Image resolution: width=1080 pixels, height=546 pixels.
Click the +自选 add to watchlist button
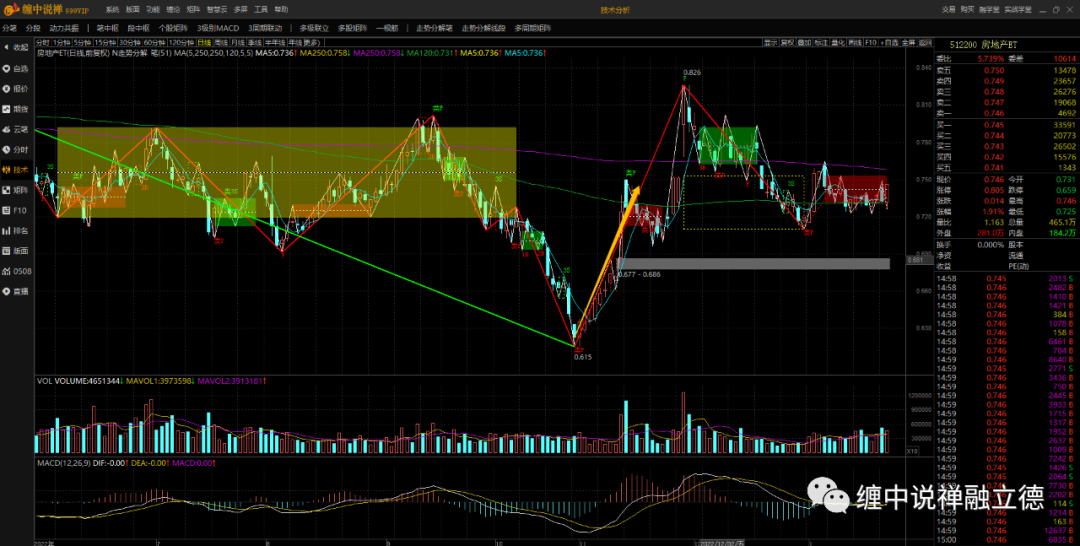[889, 43]
